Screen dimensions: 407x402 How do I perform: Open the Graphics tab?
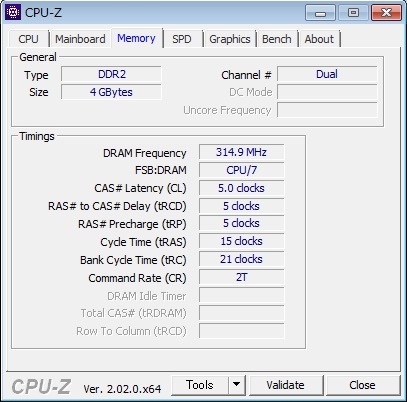[230, 39]
